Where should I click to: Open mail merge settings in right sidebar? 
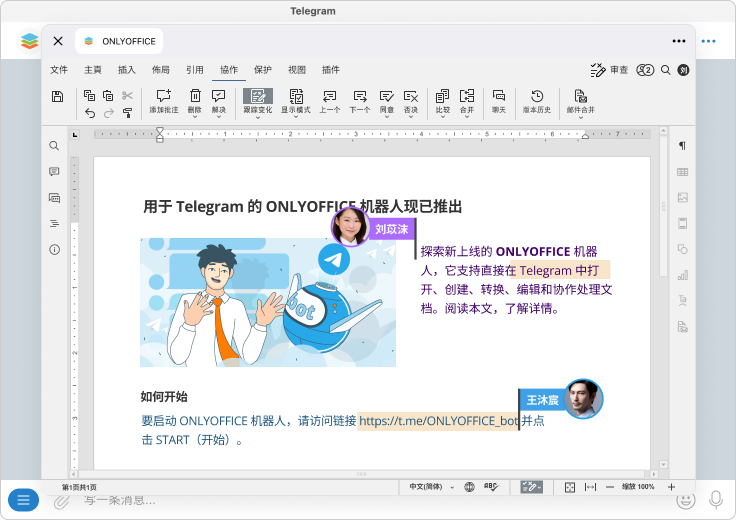[x=682, y=327]
